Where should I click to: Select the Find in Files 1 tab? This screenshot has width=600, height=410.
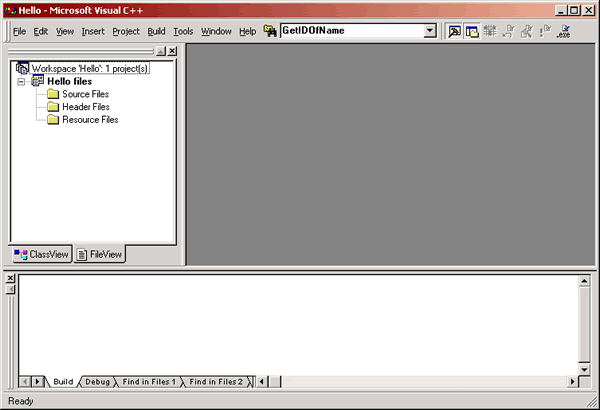pos(148,382)
